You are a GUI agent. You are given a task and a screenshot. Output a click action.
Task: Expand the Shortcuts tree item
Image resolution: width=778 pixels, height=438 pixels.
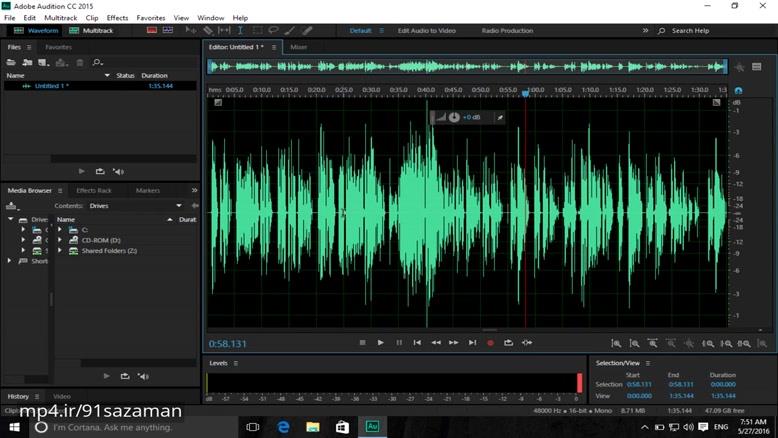pos(10,261)
